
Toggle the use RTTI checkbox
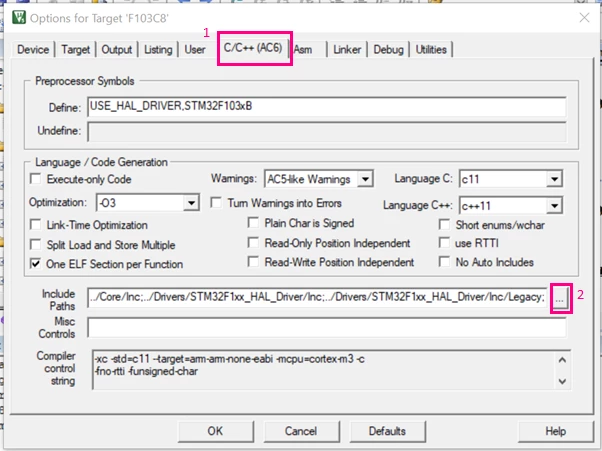coord(444,243)
